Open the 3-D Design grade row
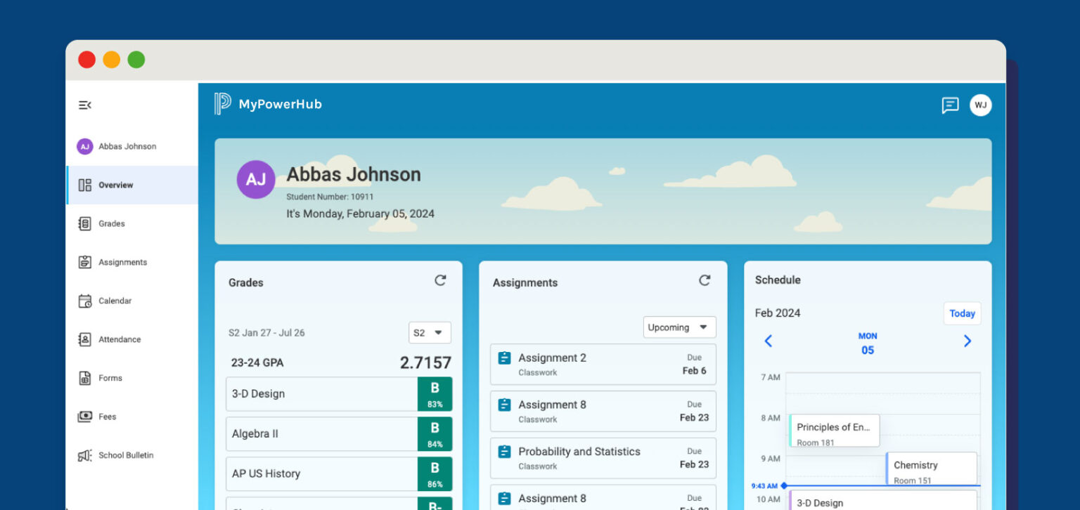The image size is (1080, 510). coord(339,394)
